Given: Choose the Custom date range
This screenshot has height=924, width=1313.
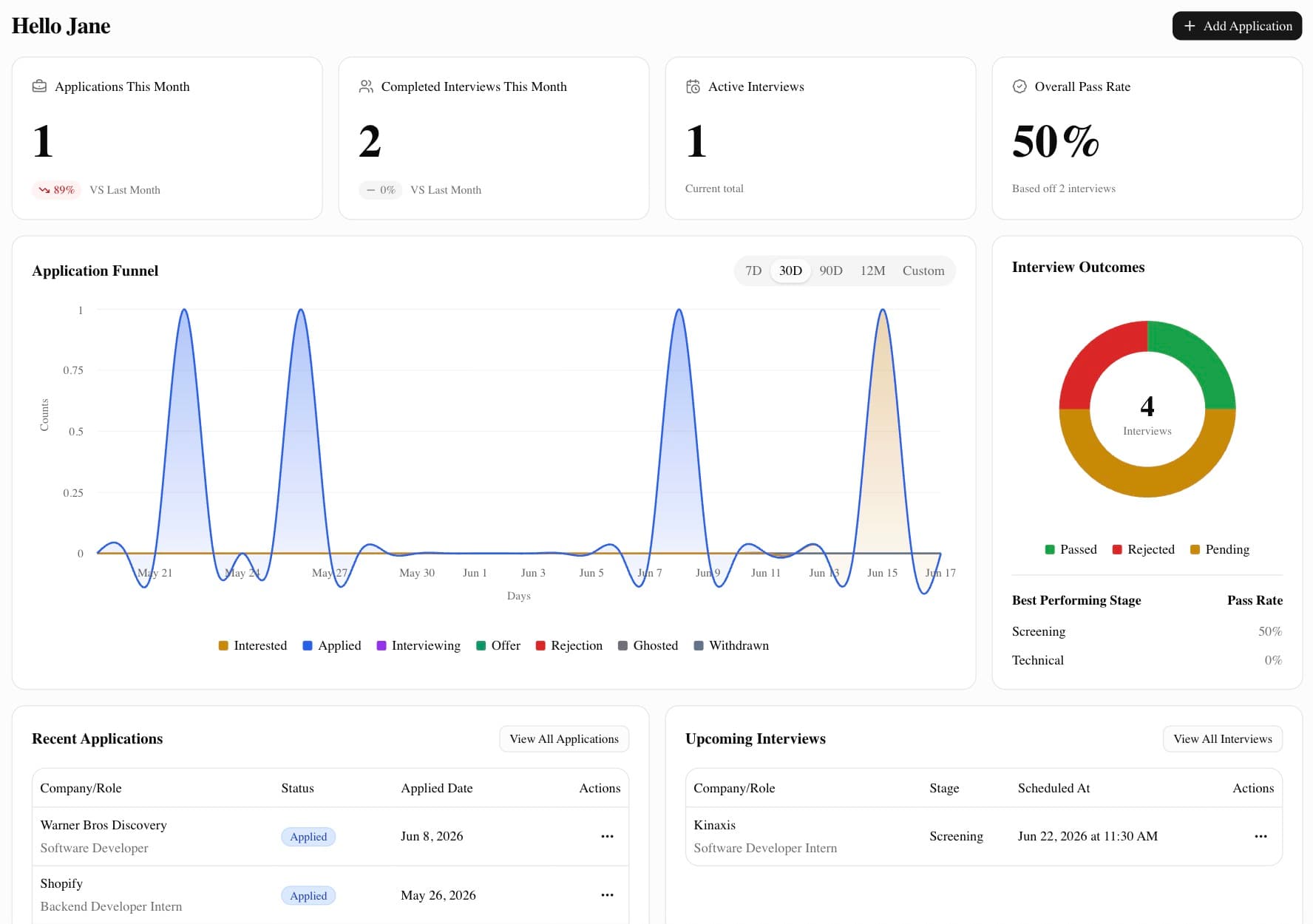Looking at the screenshot, I should 923,271.
